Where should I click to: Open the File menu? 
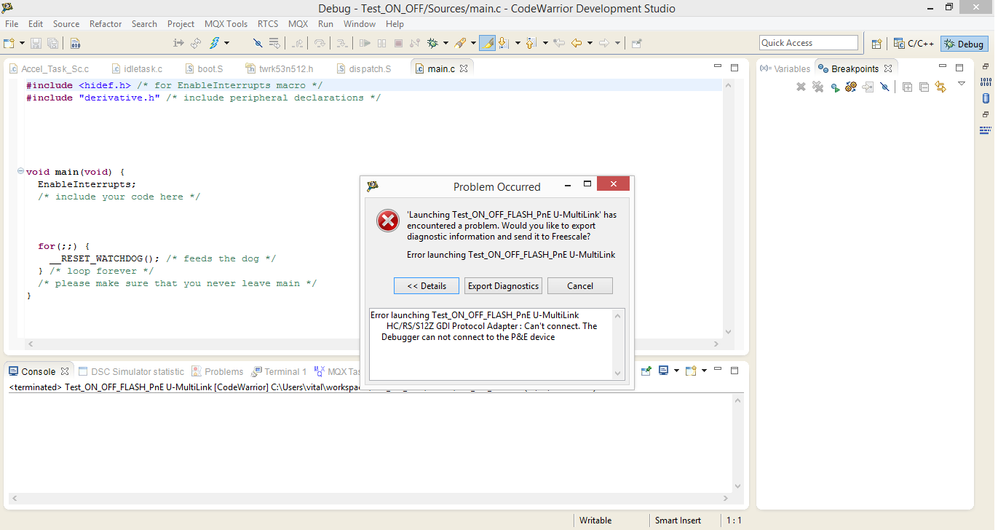(11, 24)
